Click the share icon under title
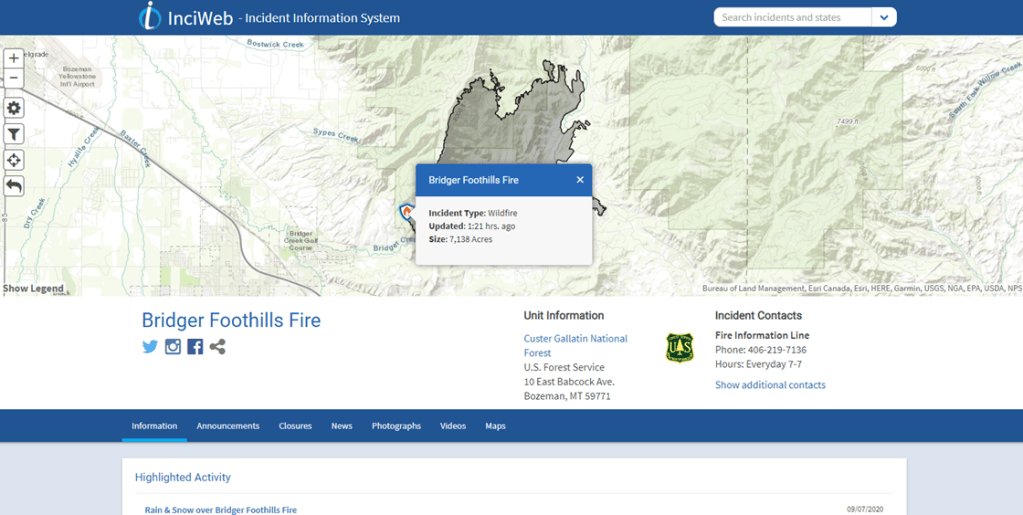The width and height of the screenshot is (1023, 515). coord(217,347)
